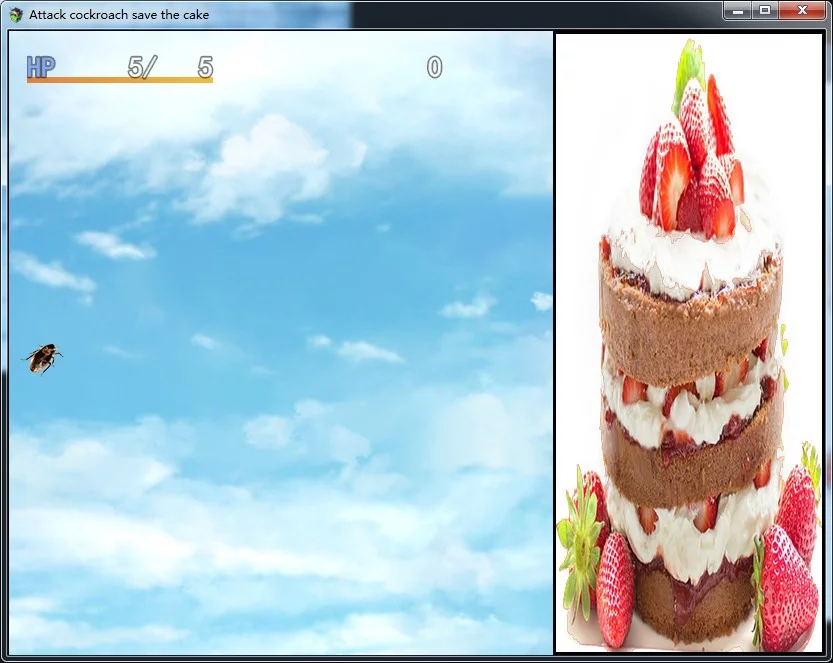Screen dimensions: 833x663
Task: Click the score counter showing 0
Action: click(434, 67)
